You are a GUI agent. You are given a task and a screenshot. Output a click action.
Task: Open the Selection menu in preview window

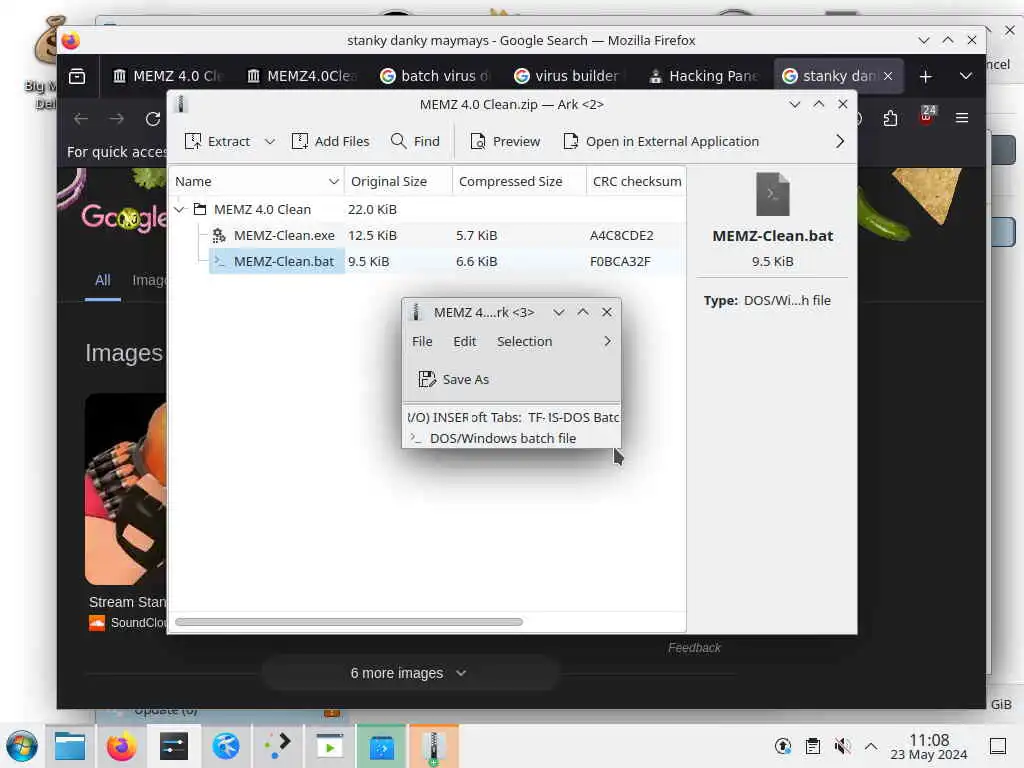[x=524, y=342]
